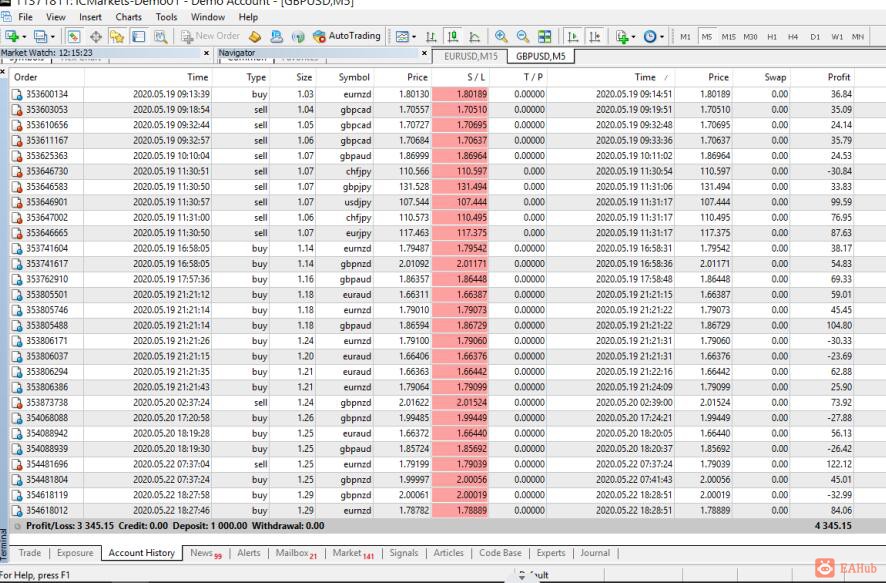
Task: Open the Periods clock dropdown arrow
Action: point(662,37)
